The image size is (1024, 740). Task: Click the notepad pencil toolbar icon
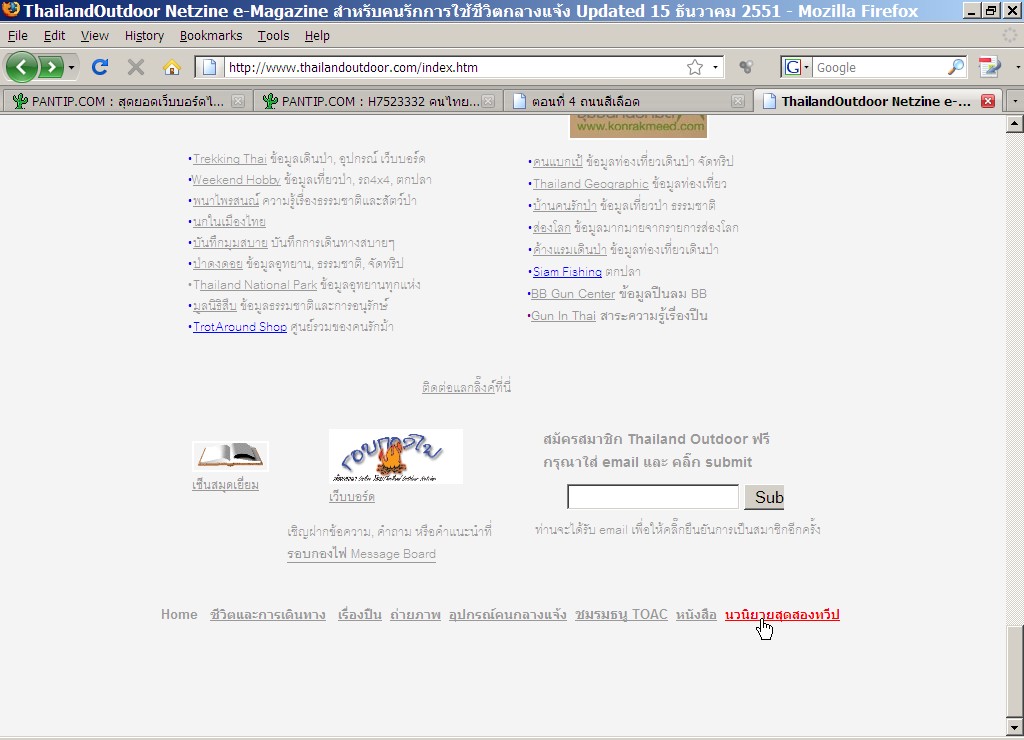[989, 67]
